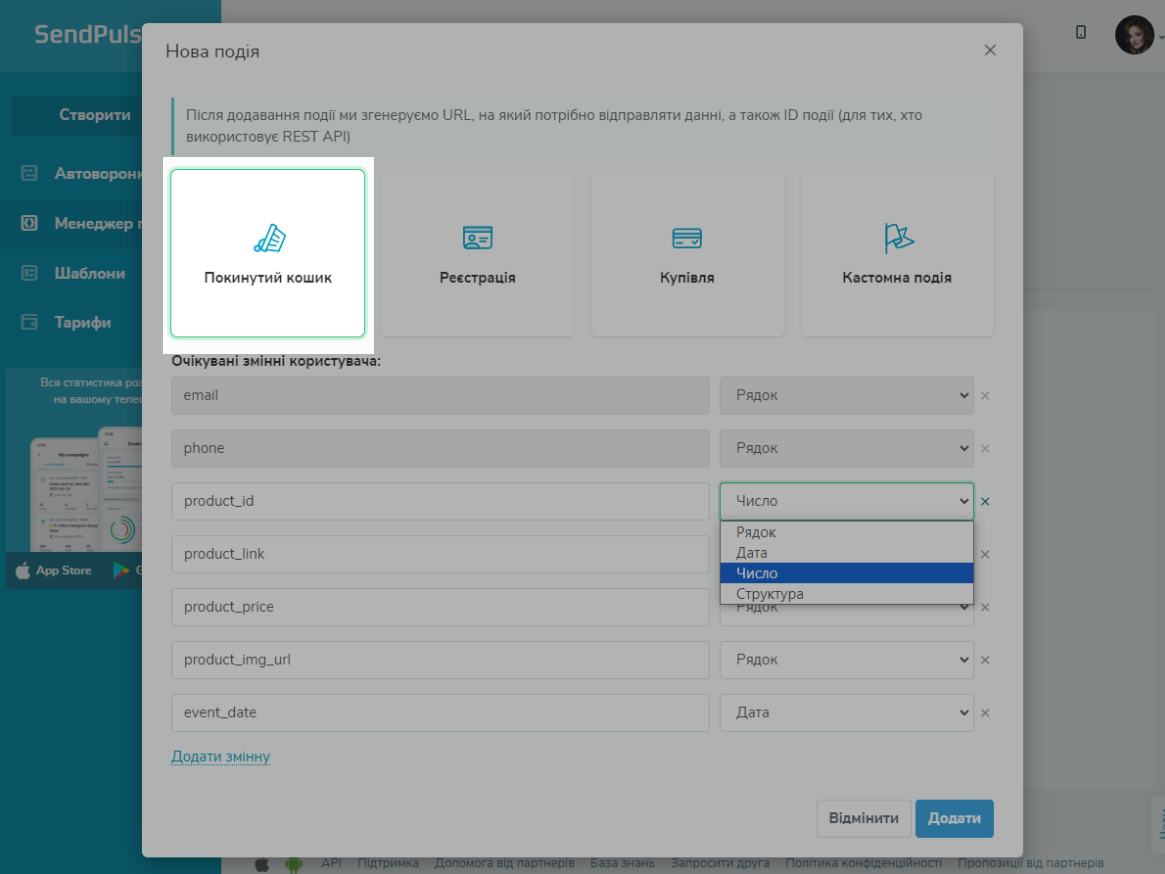Pick the Купівля event card
Screen dimensions: 1165x874
[687, 253]
